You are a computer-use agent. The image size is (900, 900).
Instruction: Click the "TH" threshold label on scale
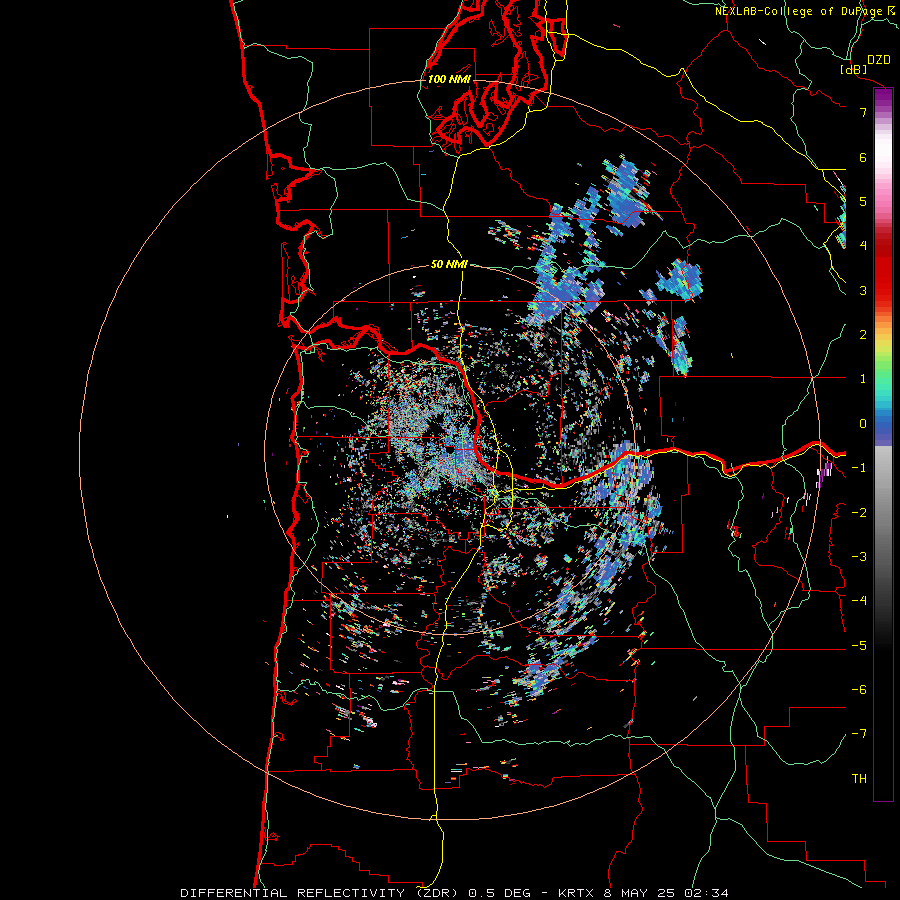(x=859, y=779)
